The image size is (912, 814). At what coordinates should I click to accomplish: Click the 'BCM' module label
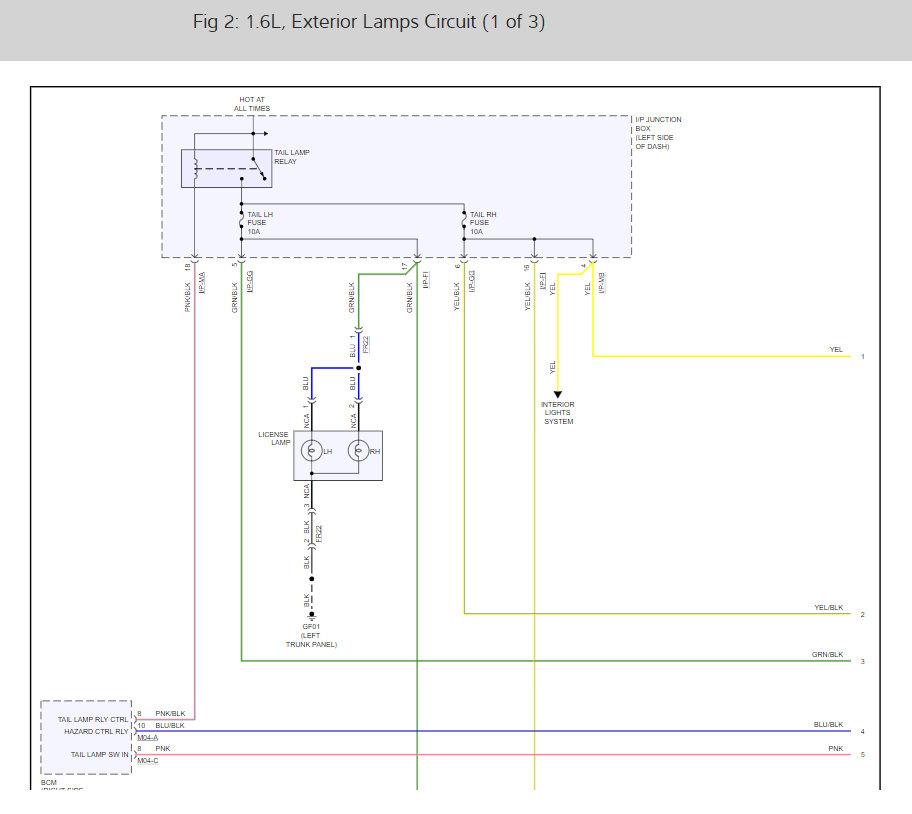point(49,783)
